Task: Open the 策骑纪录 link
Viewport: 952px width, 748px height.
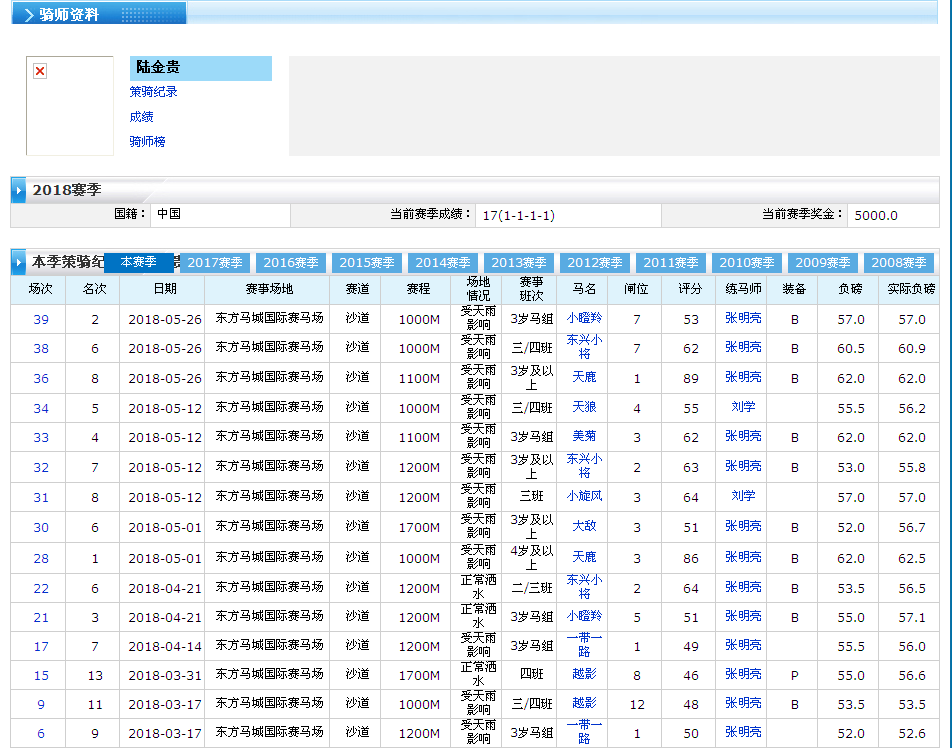Action: point(153,92)
